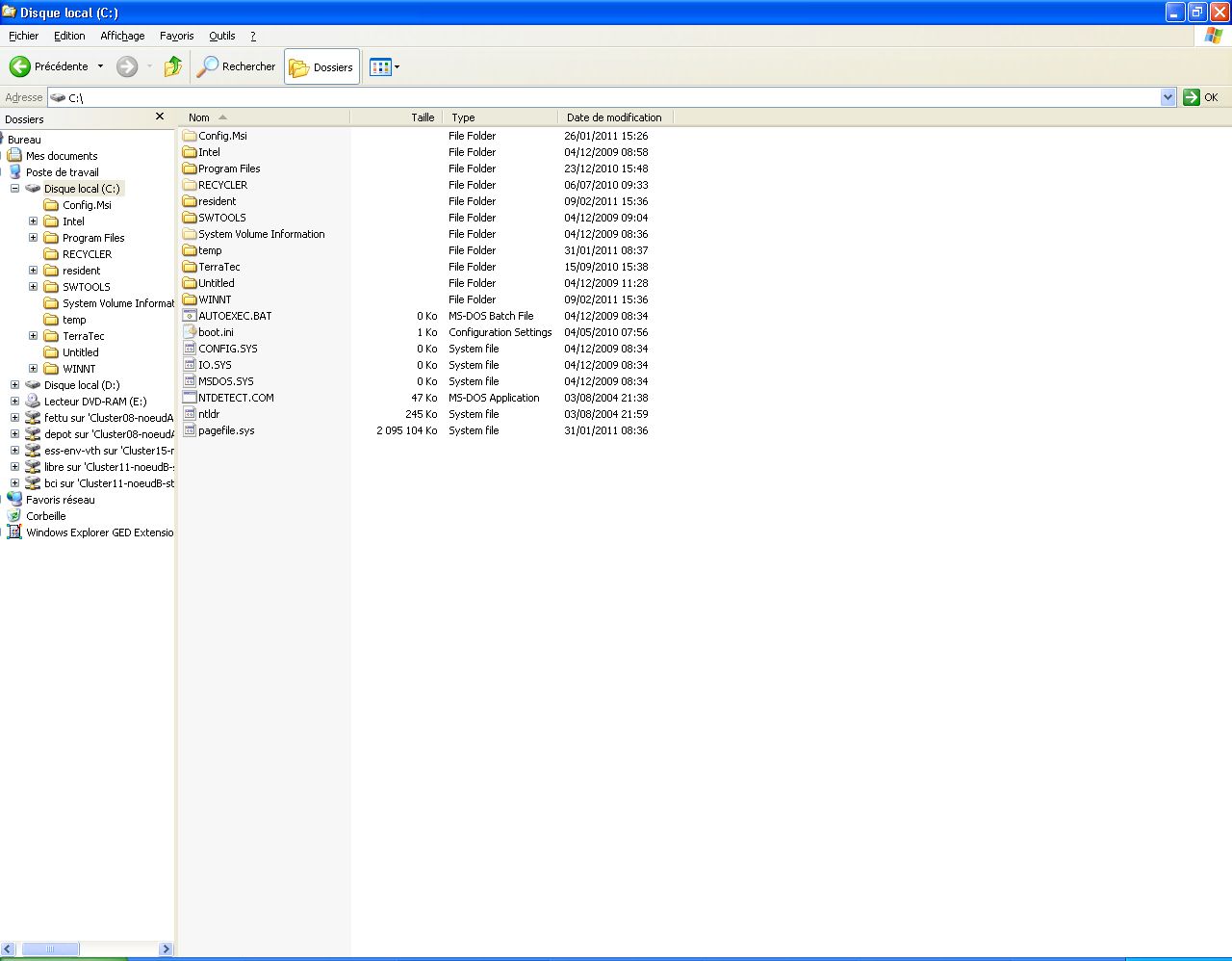The height and width of the screenshot is (961, 1232).
Task: Open the Outils menu
Action: point(222,36)
